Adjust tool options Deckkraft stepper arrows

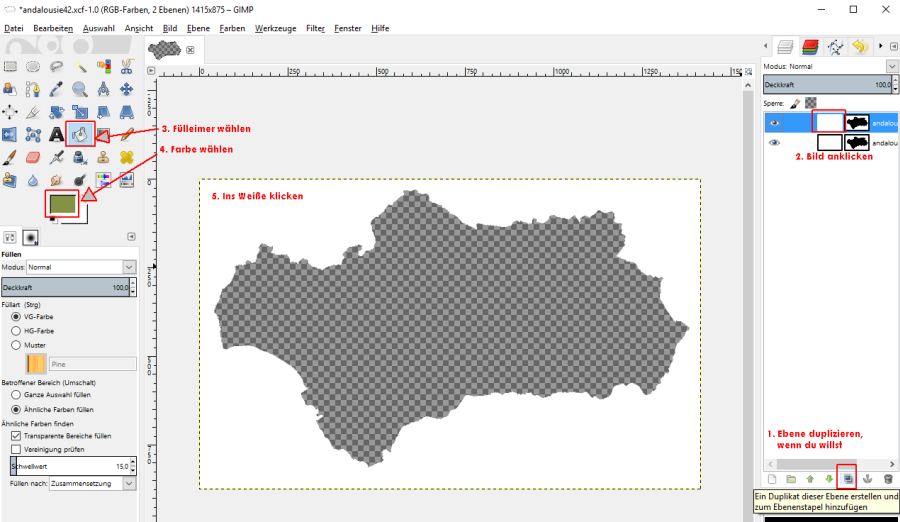click(x=133, y=287)
